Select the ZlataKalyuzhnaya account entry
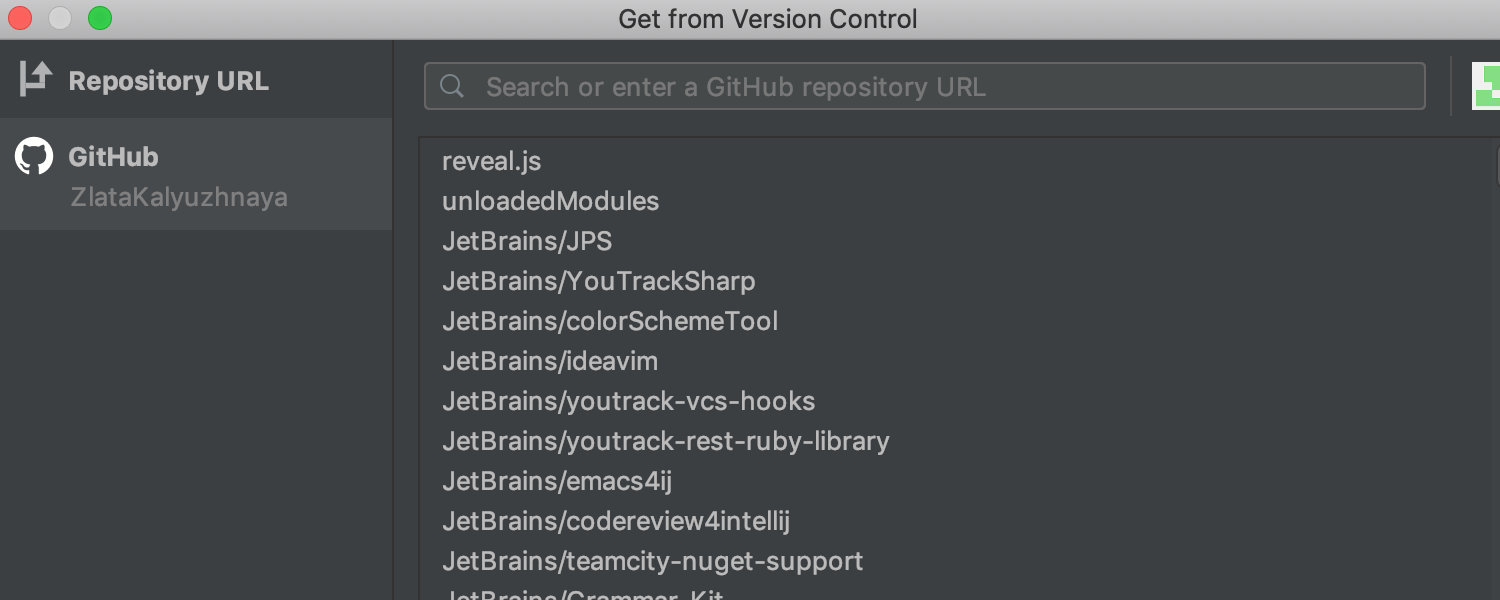This screenshot has height=600, width=1500. click(179, 197)
